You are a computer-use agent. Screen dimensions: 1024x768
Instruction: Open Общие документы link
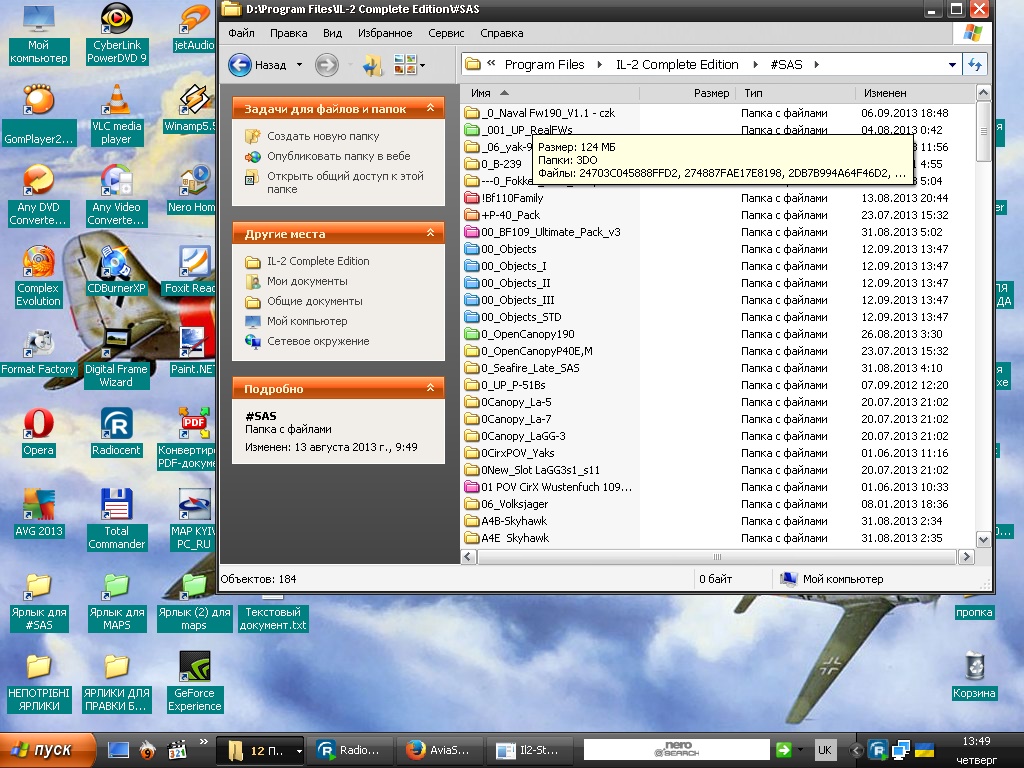click(314, 302)
